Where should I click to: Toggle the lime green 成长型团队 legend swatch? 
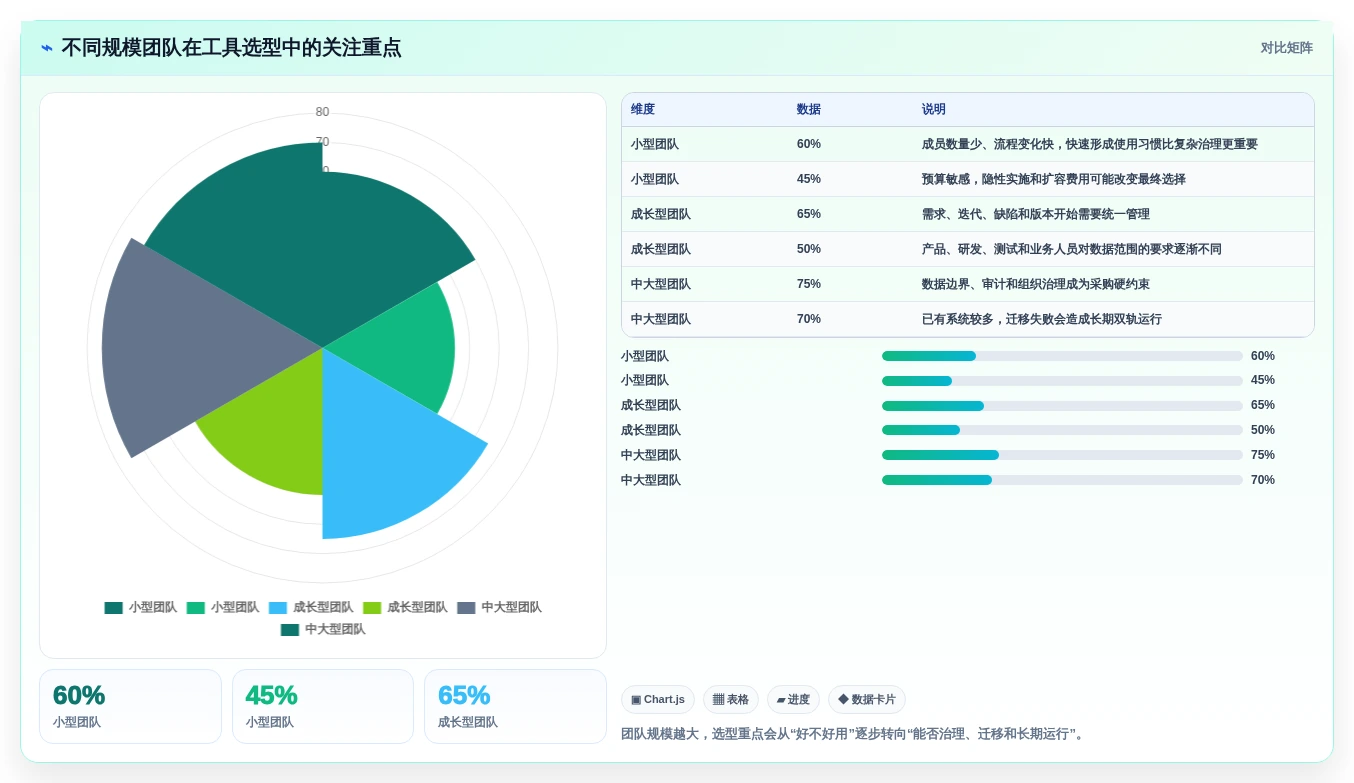pos(372,607)
